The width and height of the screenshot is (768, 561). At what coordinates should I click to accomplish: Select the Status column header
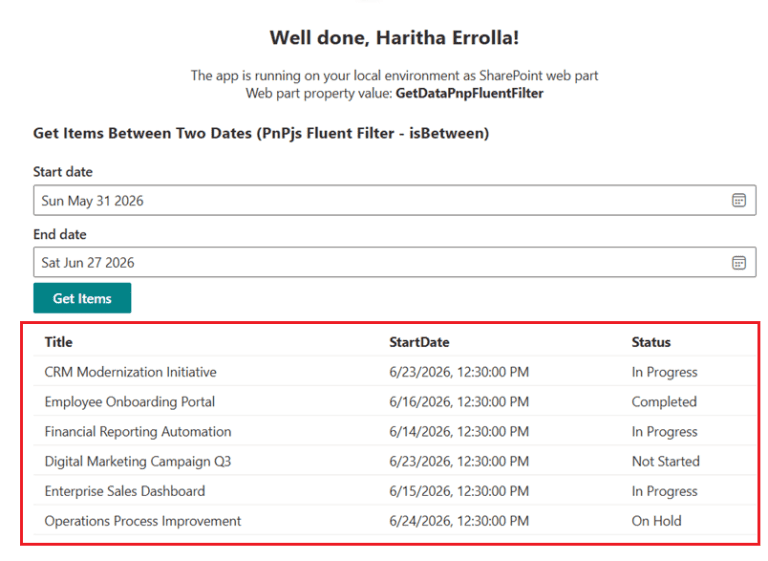point(651,342)
